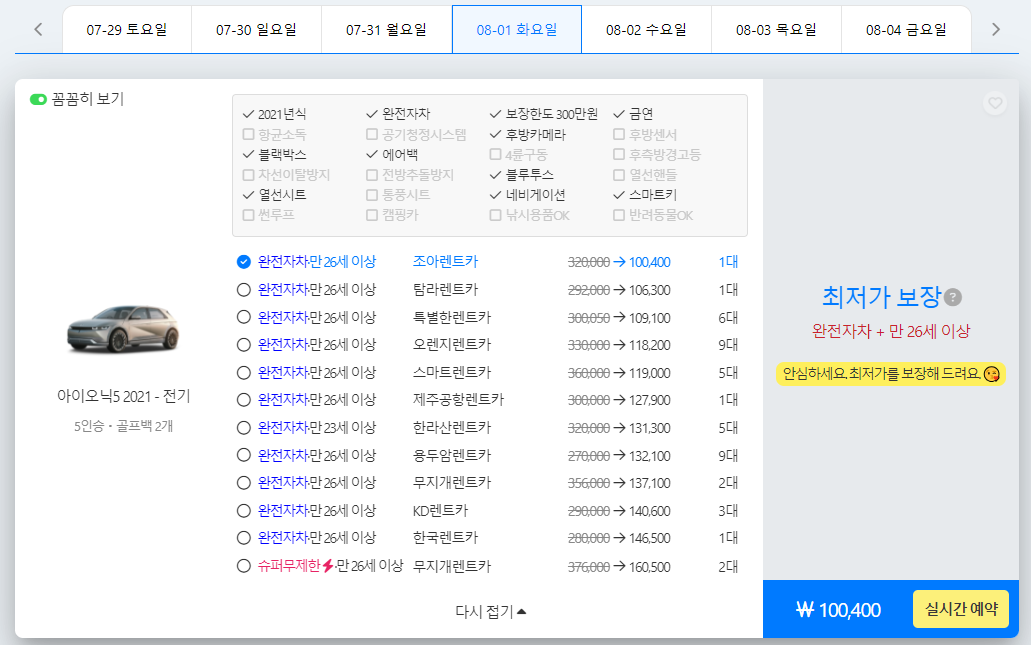Choose the KD렌트카 option
This screenshot has height=645, width=1031.
(x=245, y=510)
